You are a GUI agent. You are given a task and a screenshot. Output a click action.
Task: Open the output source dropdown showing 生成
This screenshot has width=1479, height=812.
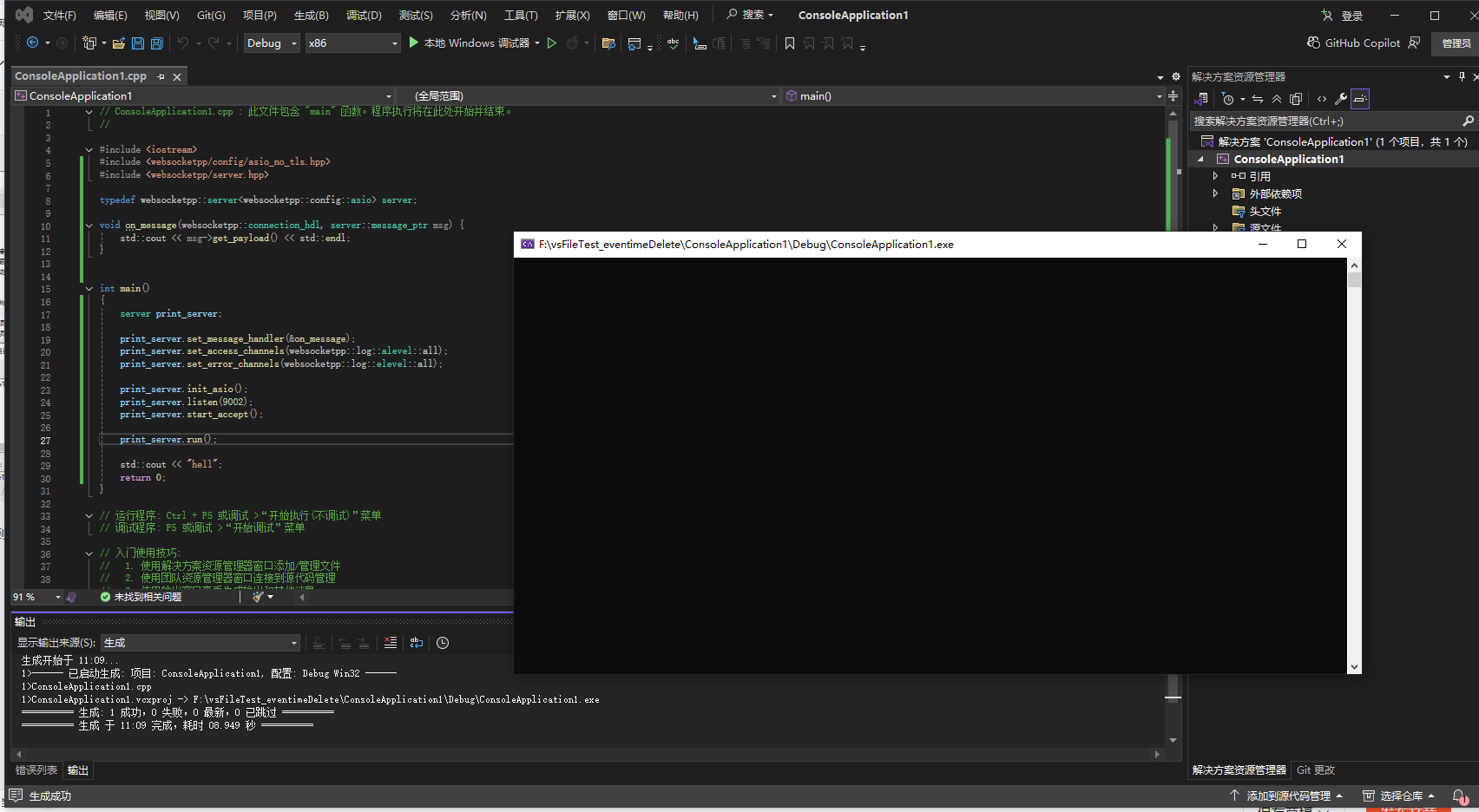(x=200, y=643)
